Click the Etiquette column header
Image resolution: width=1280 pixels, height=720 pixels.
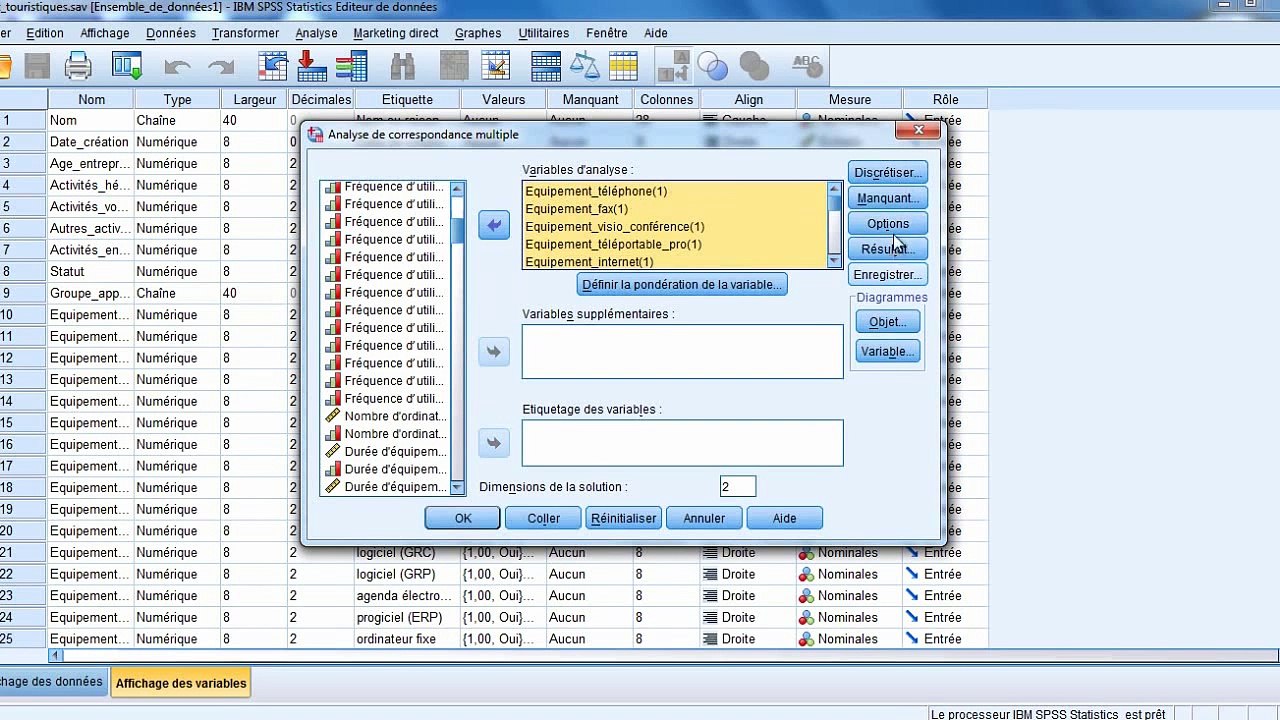408,100
